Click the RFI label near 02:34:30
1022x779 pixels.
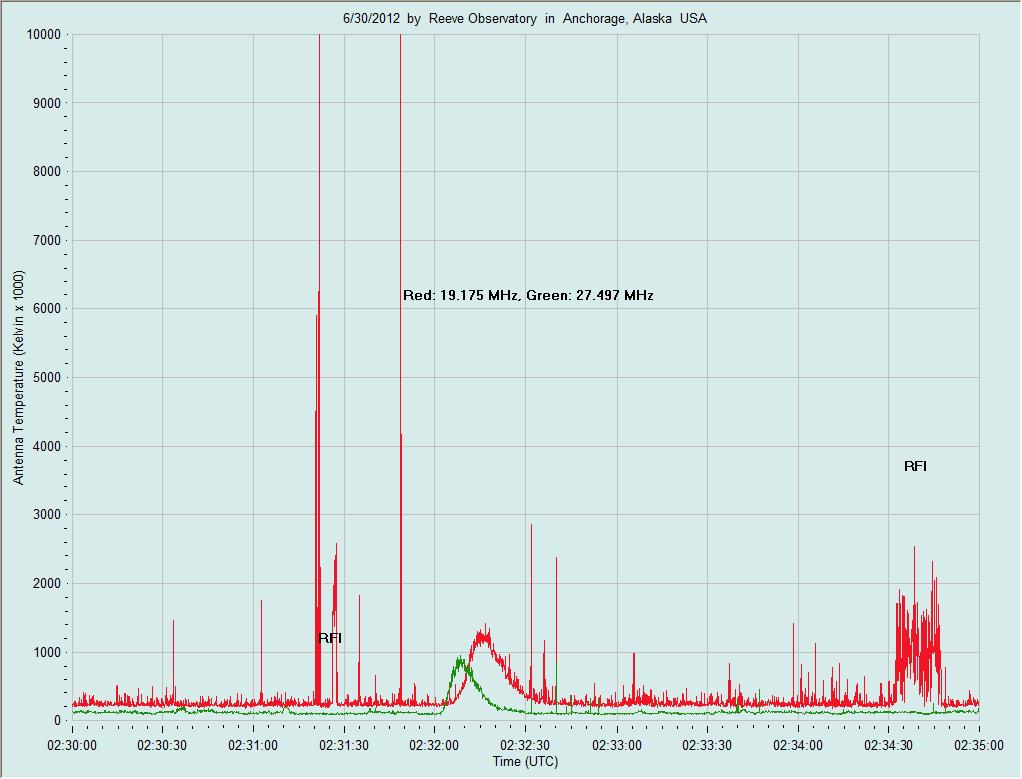[915, 466]
